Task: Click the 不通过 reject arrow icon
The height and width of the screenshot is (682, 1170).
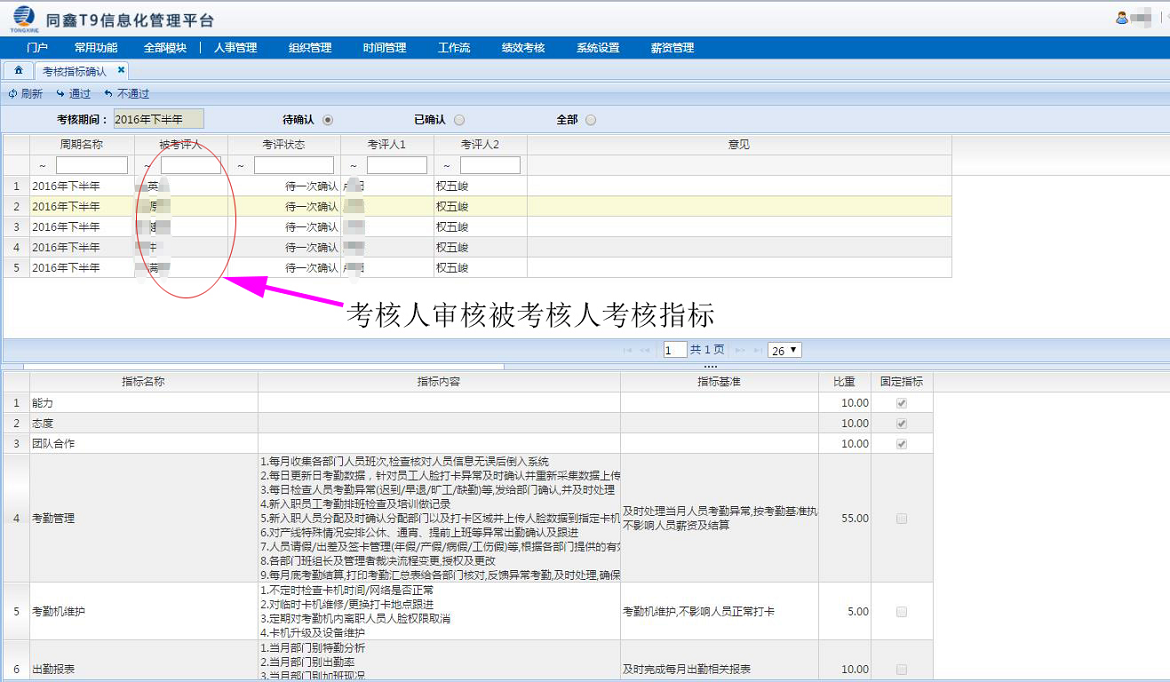Action: [108, 94]
